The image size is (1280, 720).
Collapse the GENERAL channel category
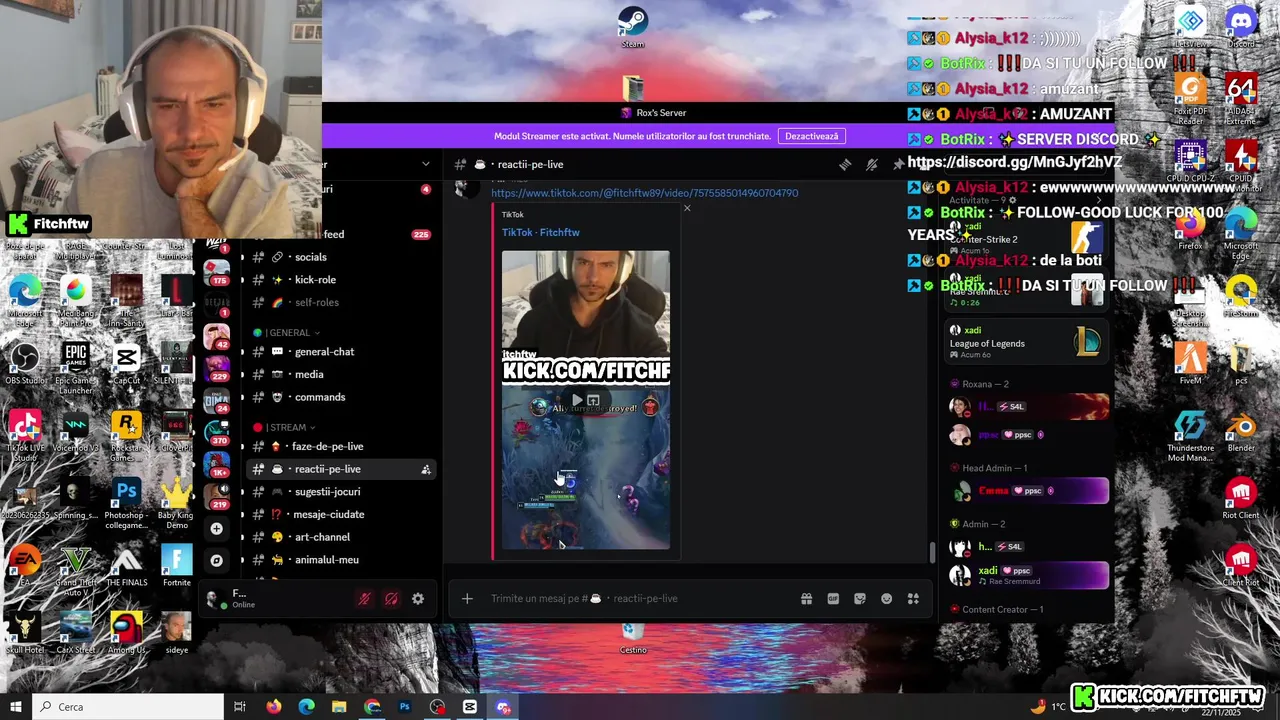[x=287, y=333]
